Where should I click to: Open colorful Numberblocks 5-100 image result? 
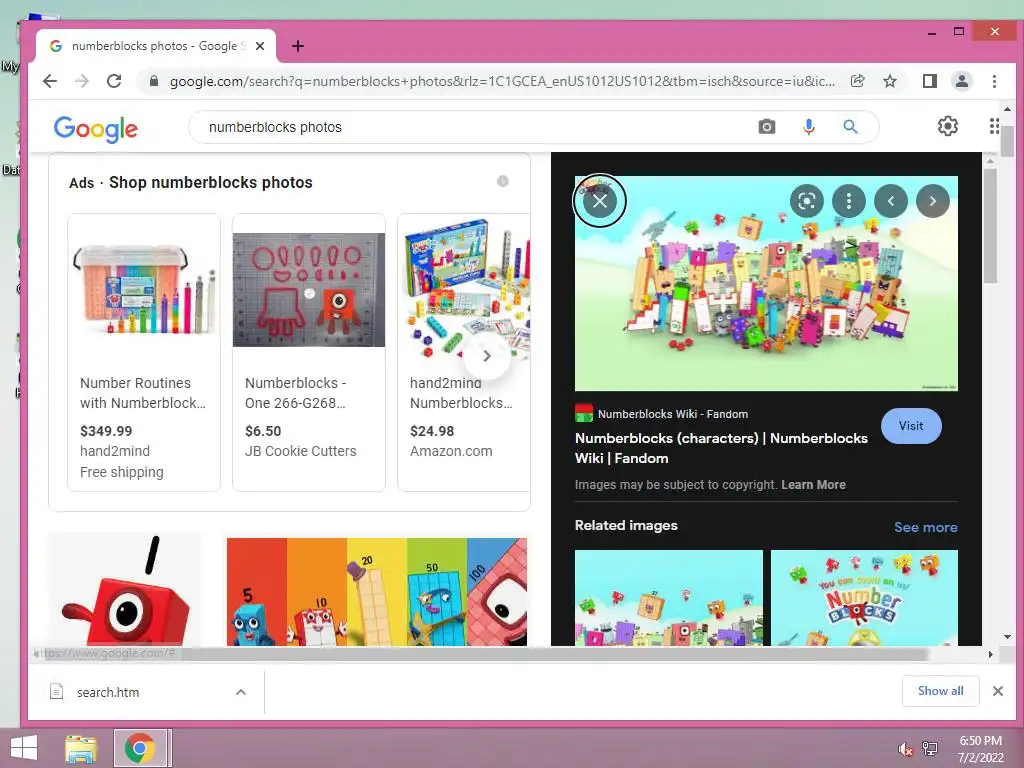[377, 592]
